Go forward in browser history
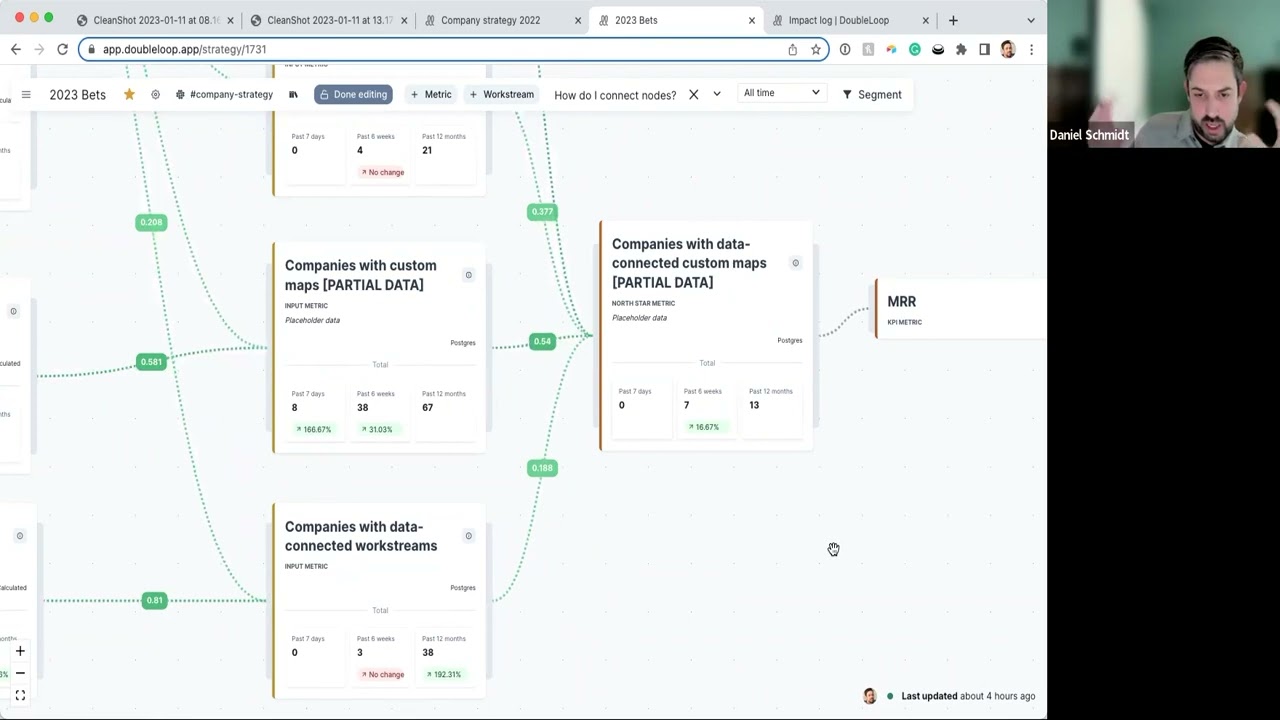The width and height of the screenshot is (1280, 720). point(39,49)
